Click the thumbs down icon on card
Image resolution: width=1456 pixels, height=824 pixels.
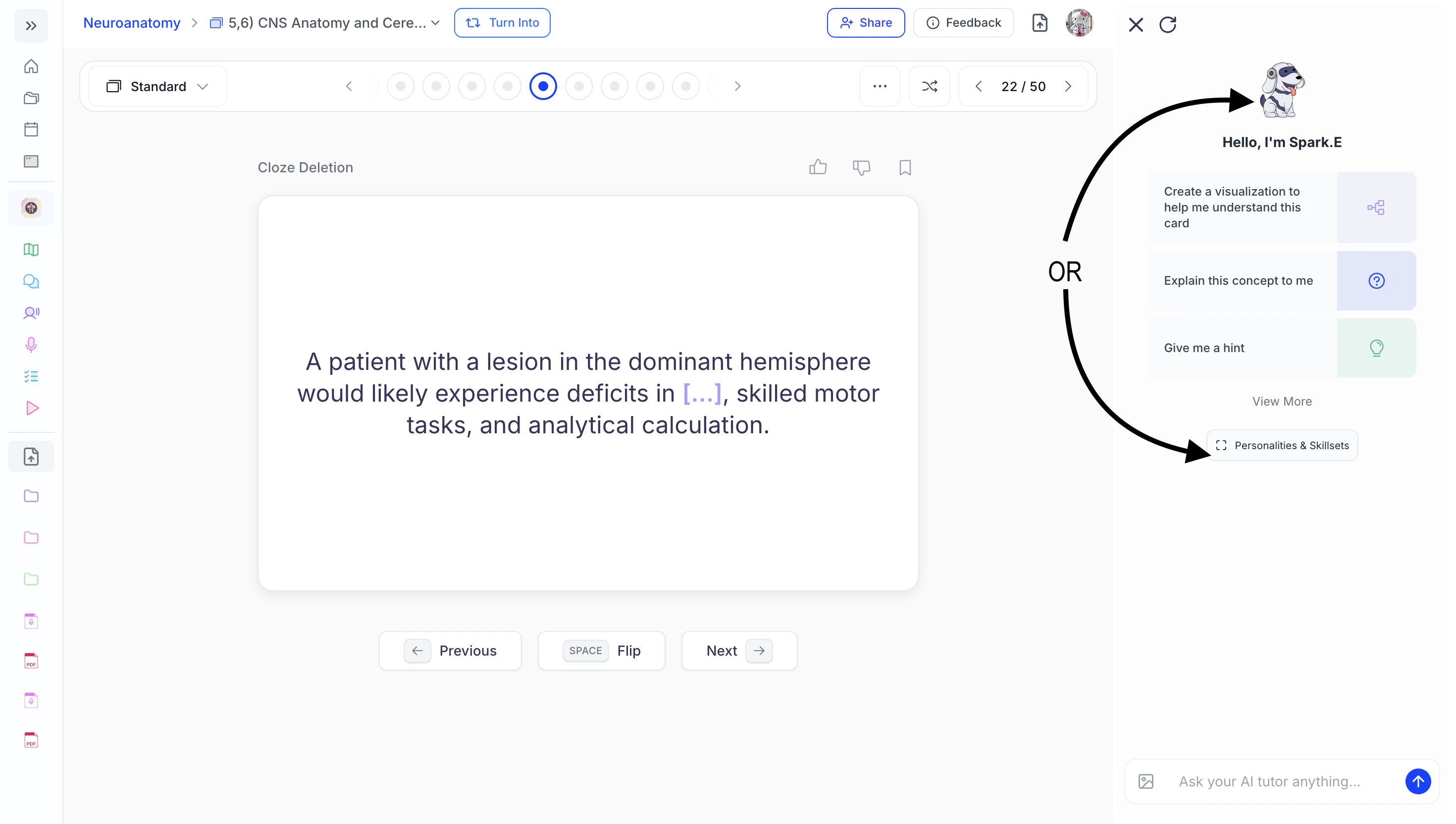click(x=861, y=167)
